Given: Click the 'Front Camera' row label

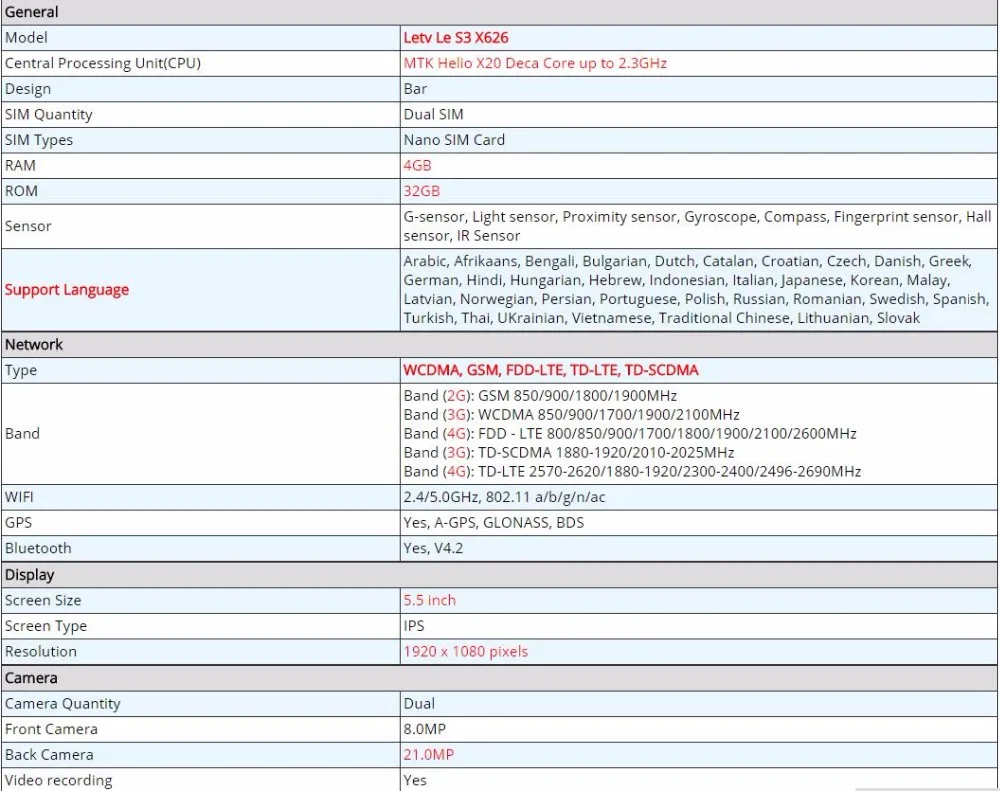Looking at the screenshot, I should tap(51, 729).
